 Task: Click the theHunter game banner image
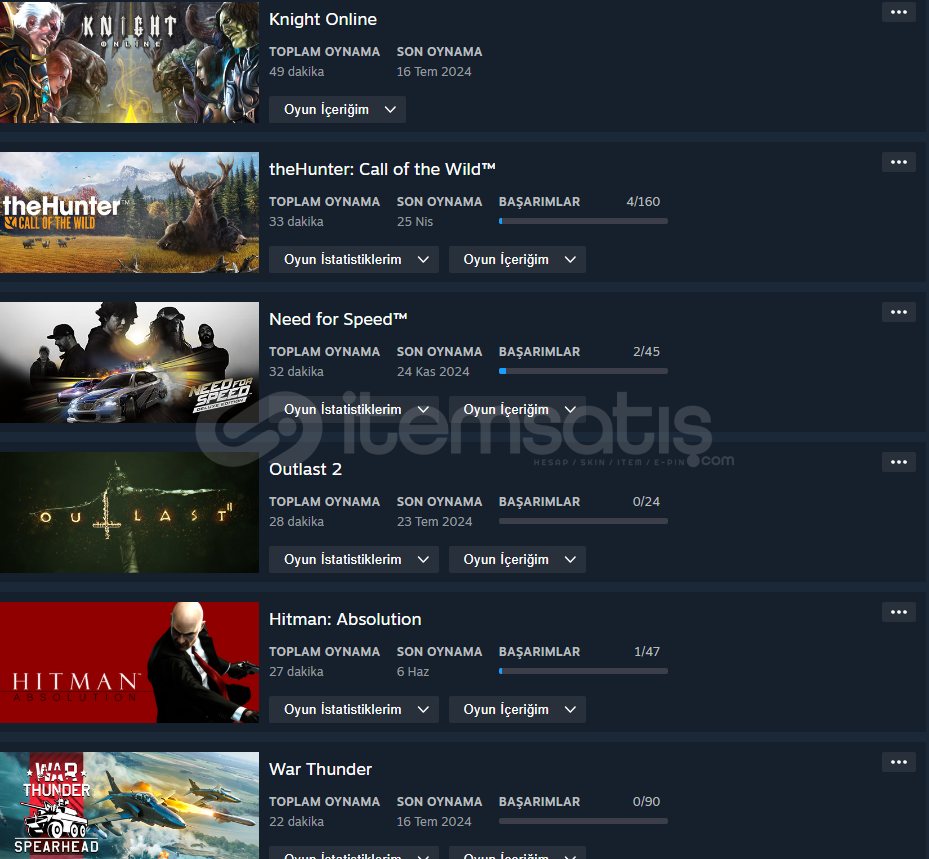(129, 213)
